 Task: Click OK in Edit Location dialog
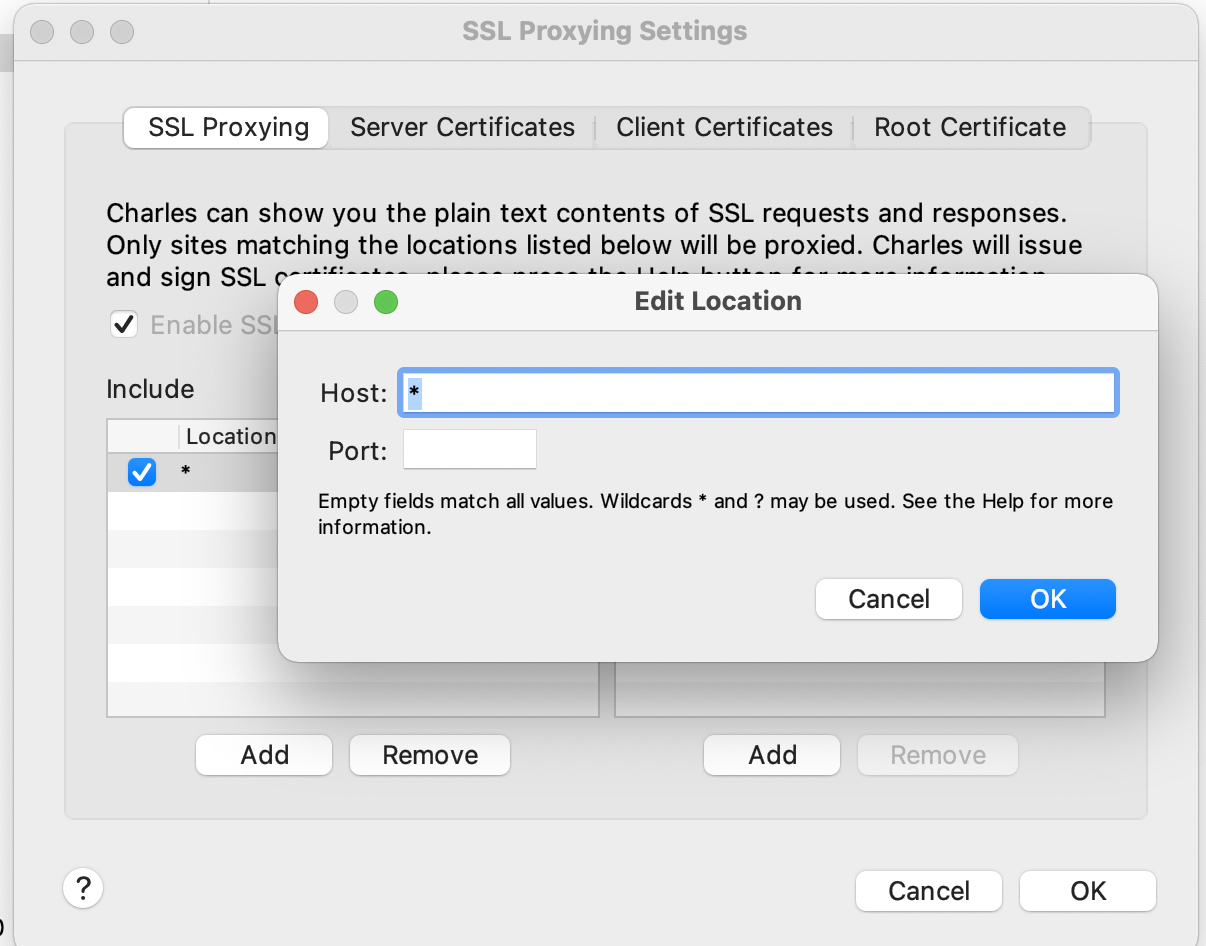(1048, 599)
